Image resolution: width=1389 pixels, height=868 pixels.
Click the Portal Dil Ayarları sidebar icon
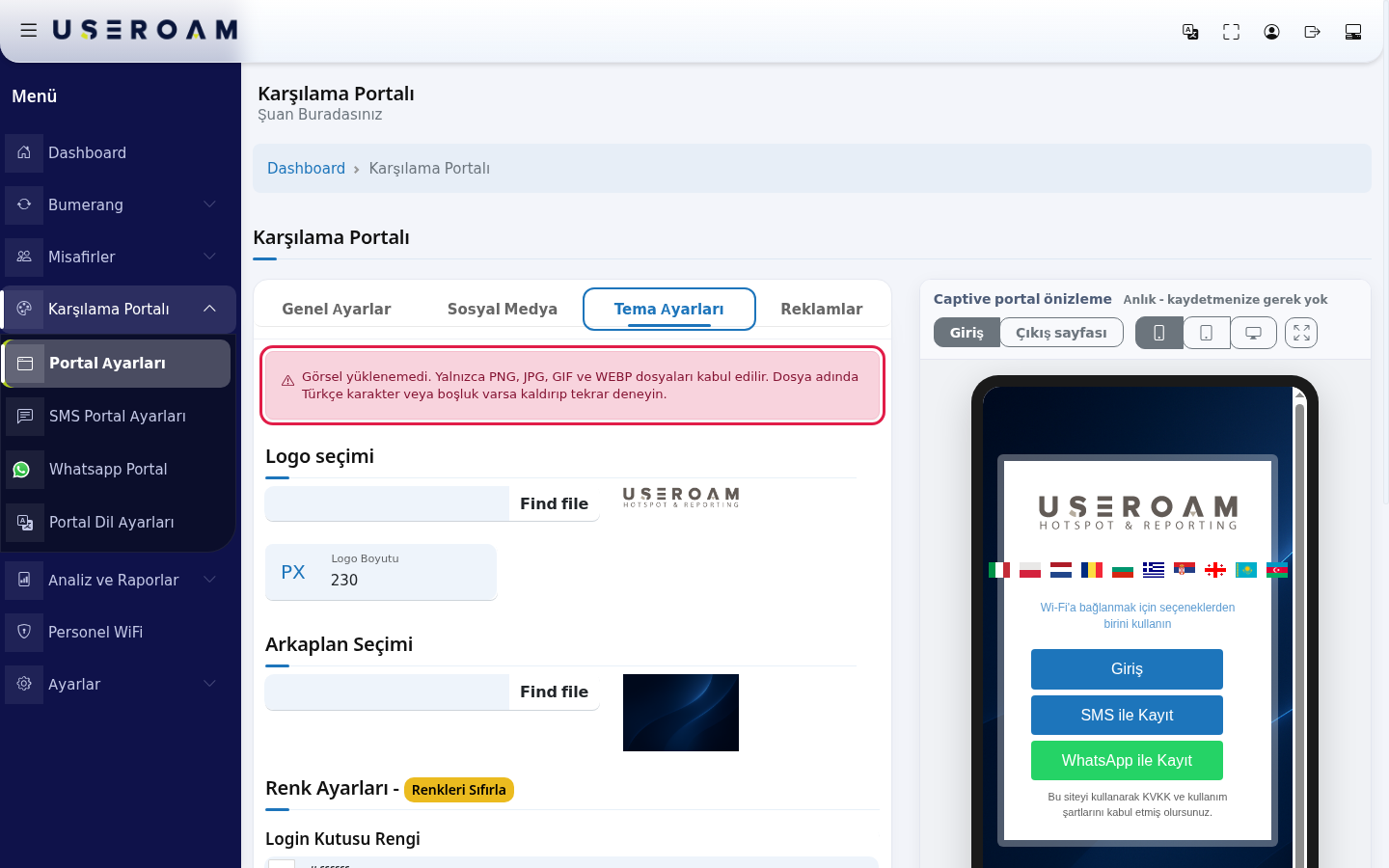25,522
